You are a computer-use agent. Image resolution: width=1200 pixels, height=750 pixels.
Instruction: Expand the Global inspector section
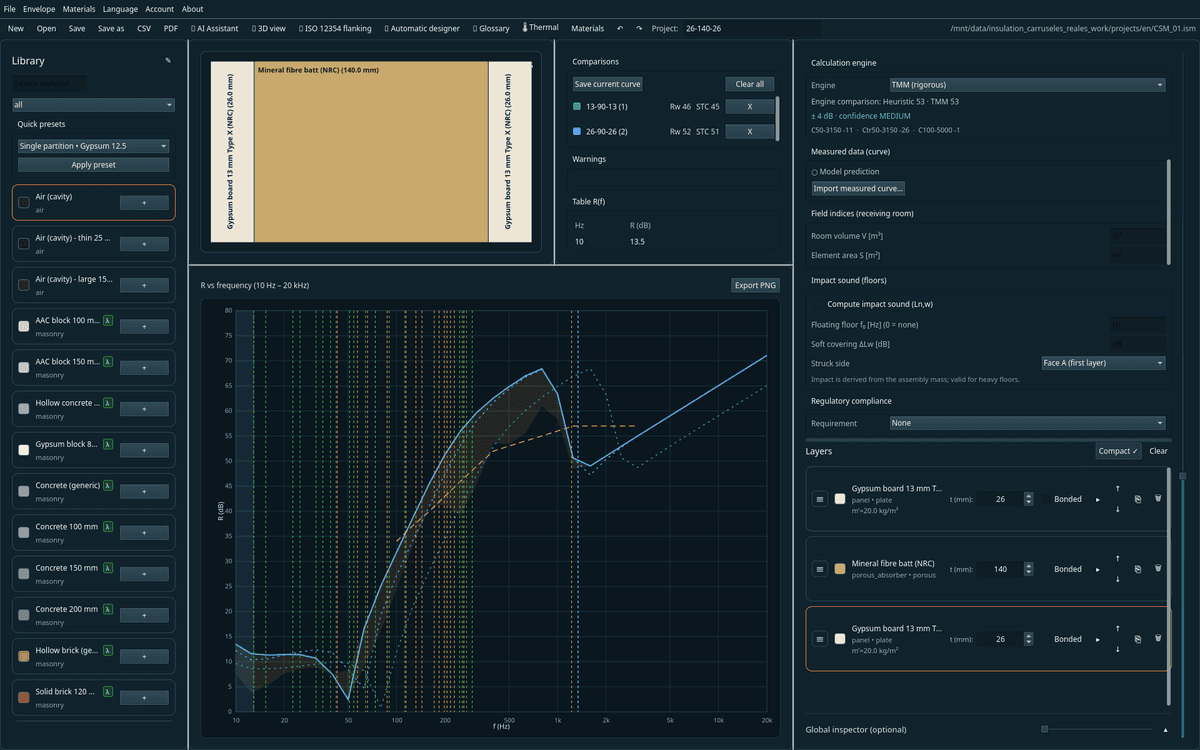(x=1165, y=730)
